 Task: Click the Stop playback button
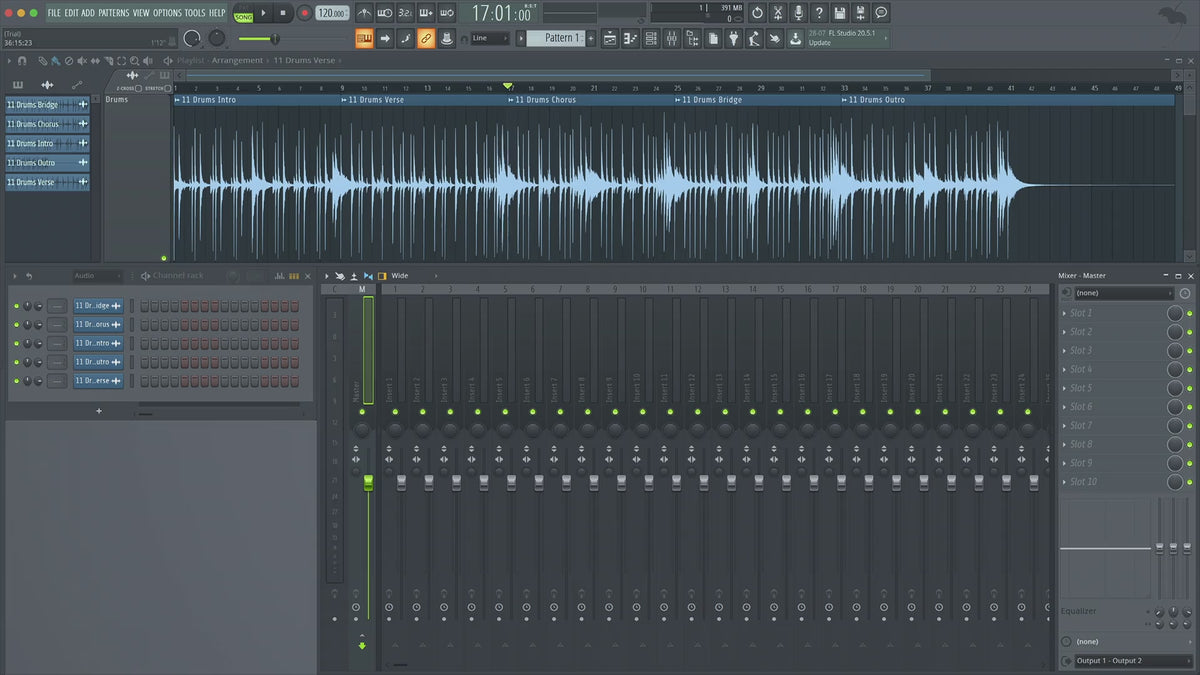283,13
